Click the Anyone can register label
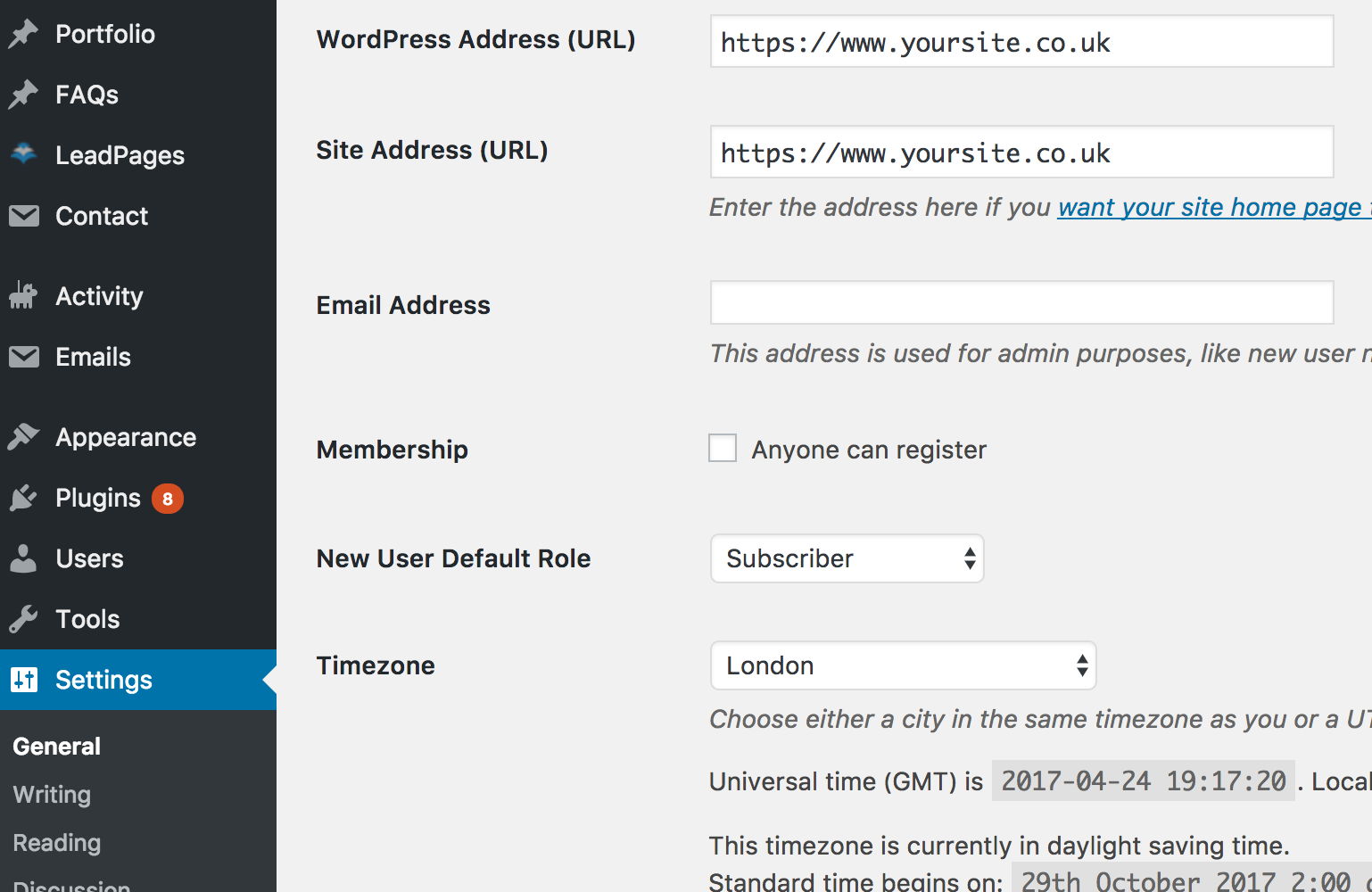 pos(869,450)
